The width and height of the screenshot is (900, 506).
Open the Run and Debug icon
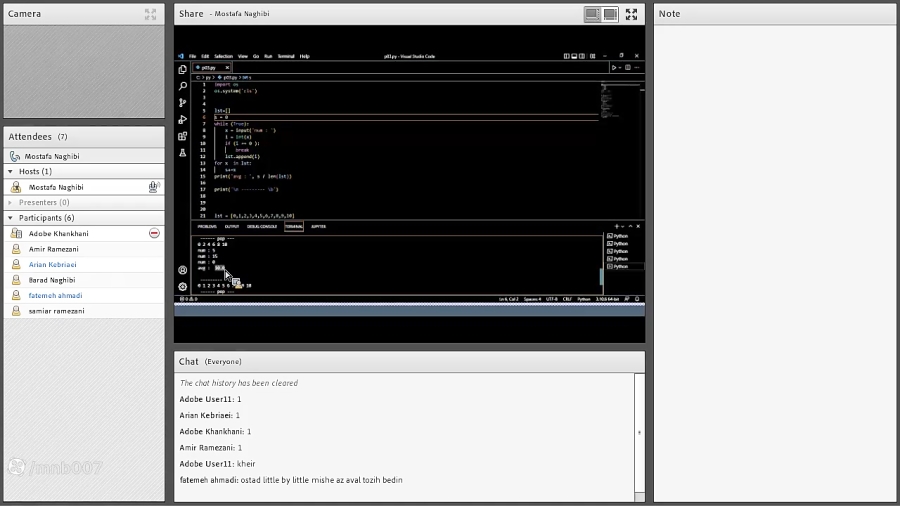pyautogui.click(x=182, y=119)
